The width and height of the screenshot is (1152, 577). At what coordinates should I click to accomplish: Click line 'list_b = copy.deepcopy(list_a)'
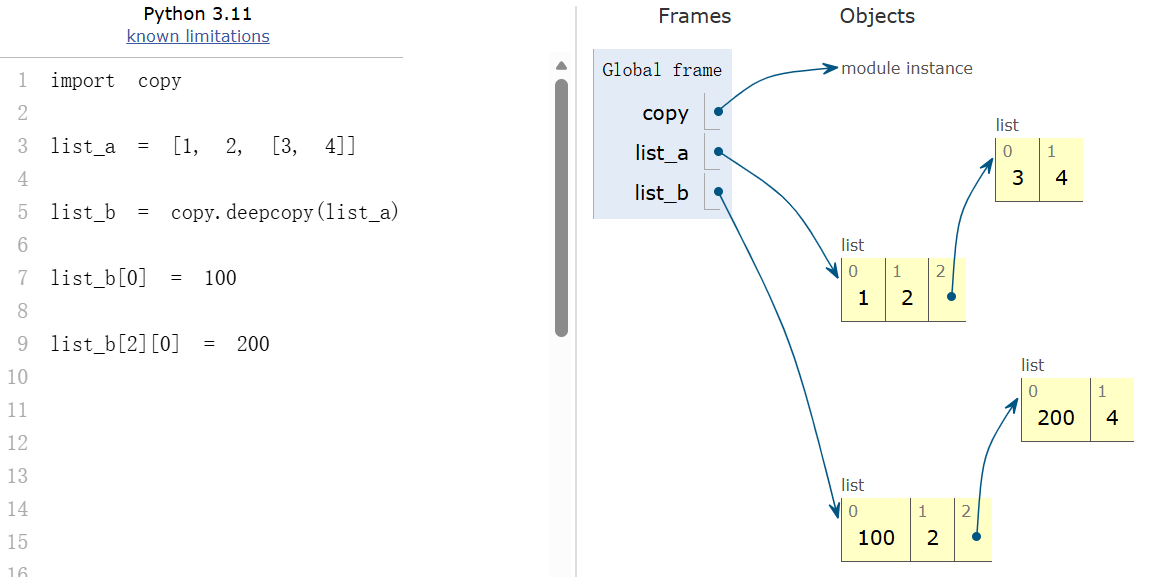[224, 212]
